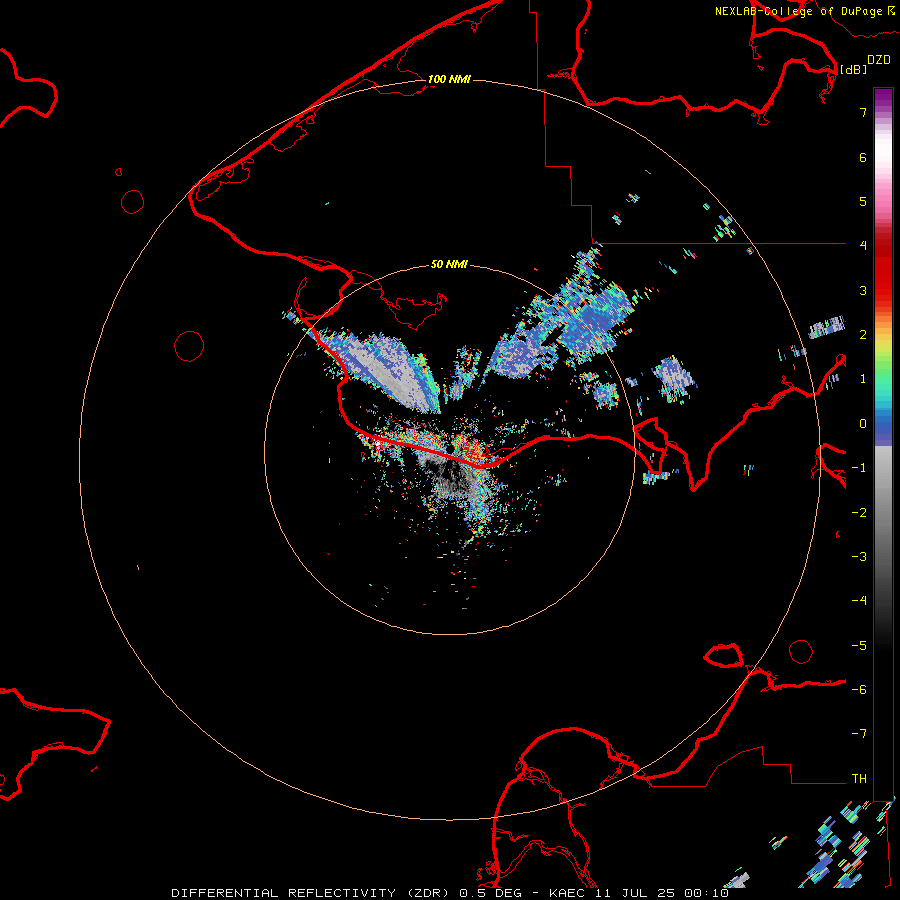Click the '11 JUL 25 00:10' timestamp
The image size is (900, 900).
point(662,893)
